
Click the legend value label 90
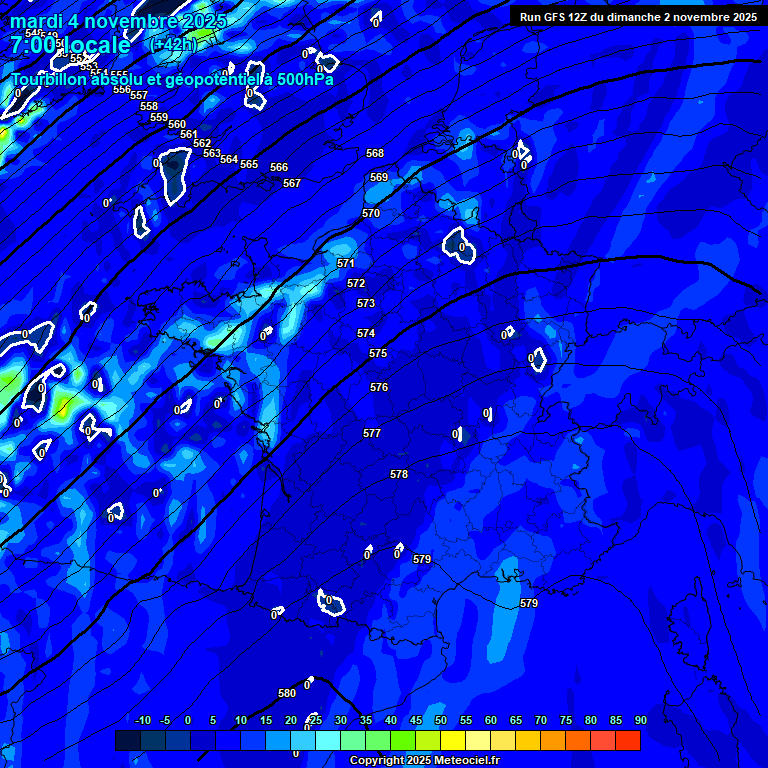[640, 720]
